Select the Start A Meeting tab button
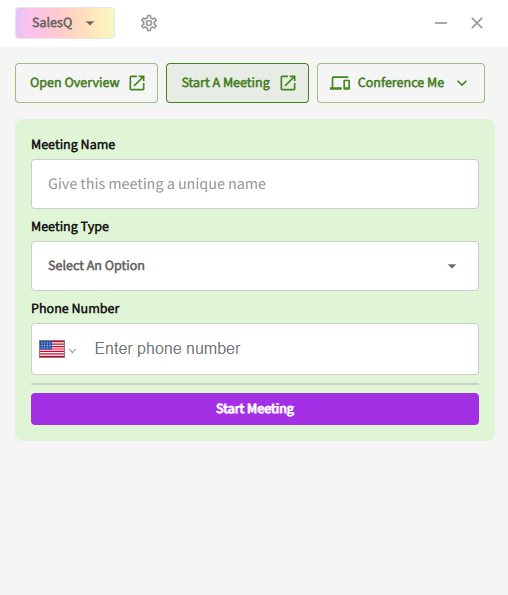This screenshot has width=508, height=595. (237, 83)
